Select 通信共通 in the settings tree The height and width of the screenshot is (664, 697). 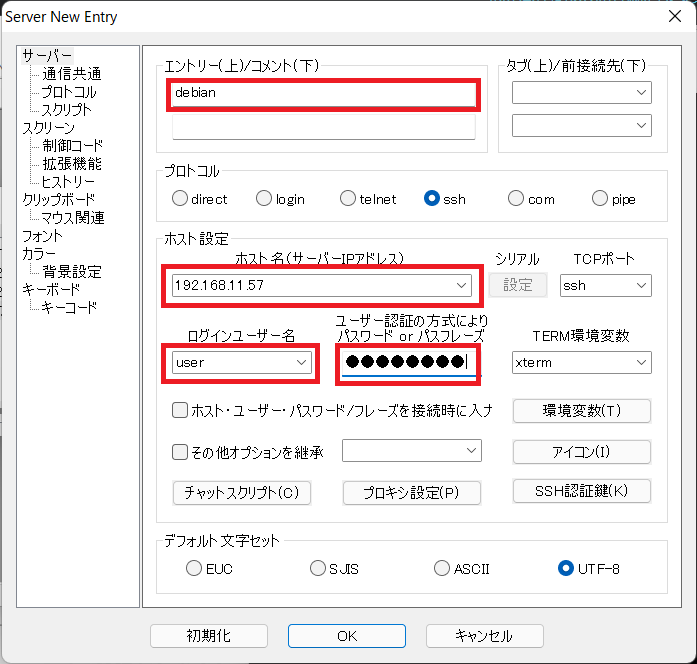pyautogui.click(x=72, y=74)
